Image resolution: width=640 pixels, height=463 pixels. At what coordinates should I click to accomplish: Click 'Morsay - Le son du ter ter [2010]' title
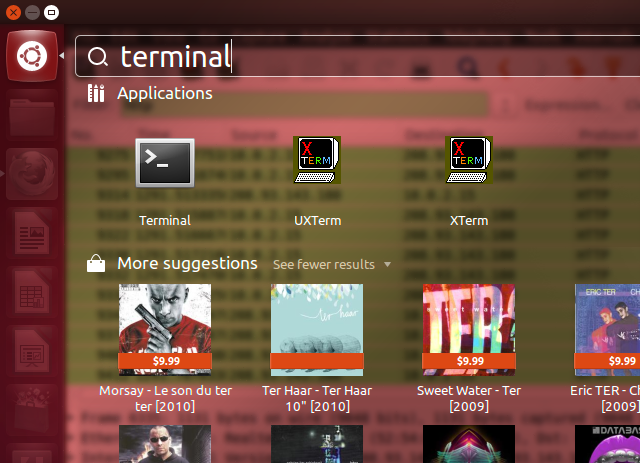tap(165, 398)
